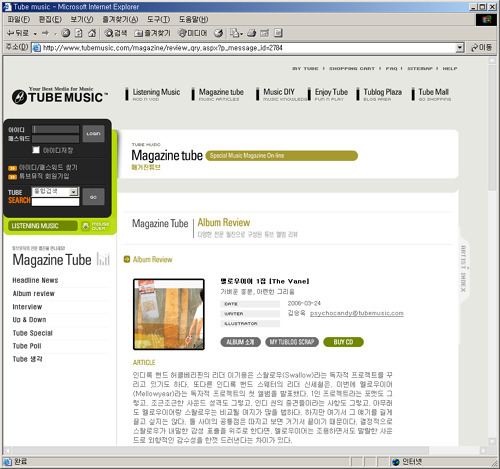Image resolution: width=500 pixels, height=469 pixels.
Task: Expand the address bar URL dropdown
Action: click(x=460, y=48)
